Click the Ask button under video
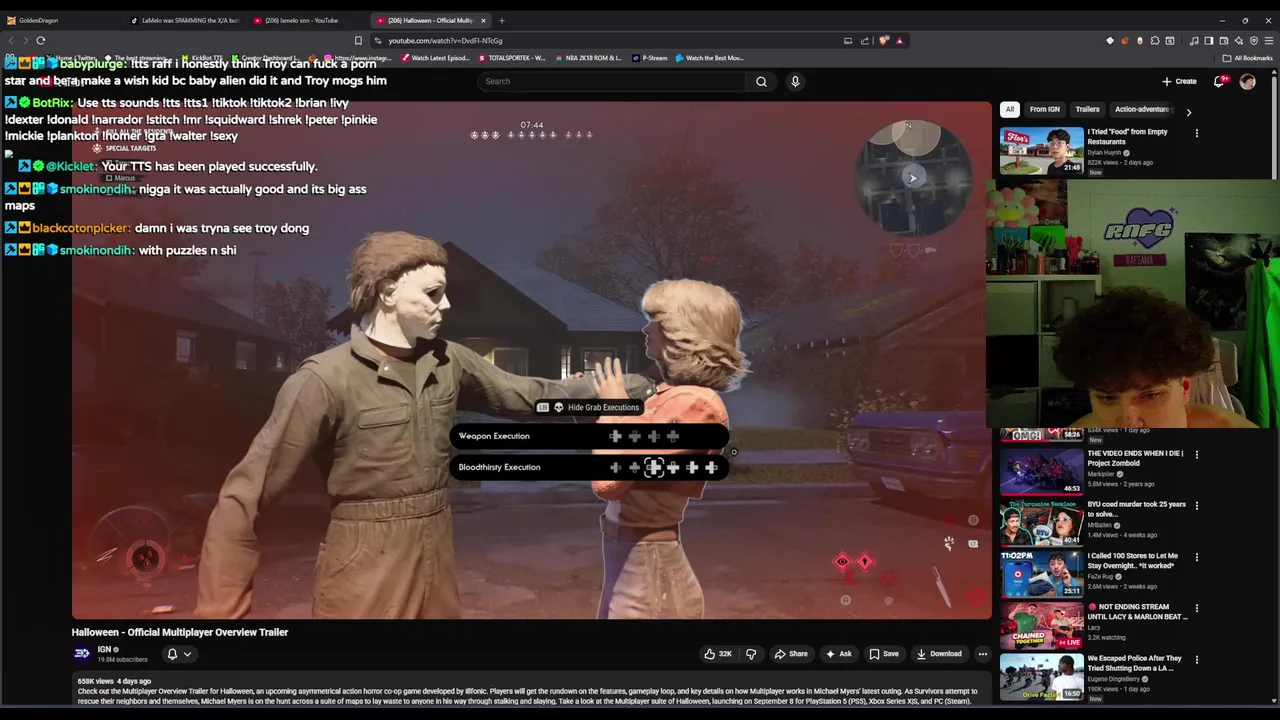This screenshot has height=720, width=1280. click(838, 654)
